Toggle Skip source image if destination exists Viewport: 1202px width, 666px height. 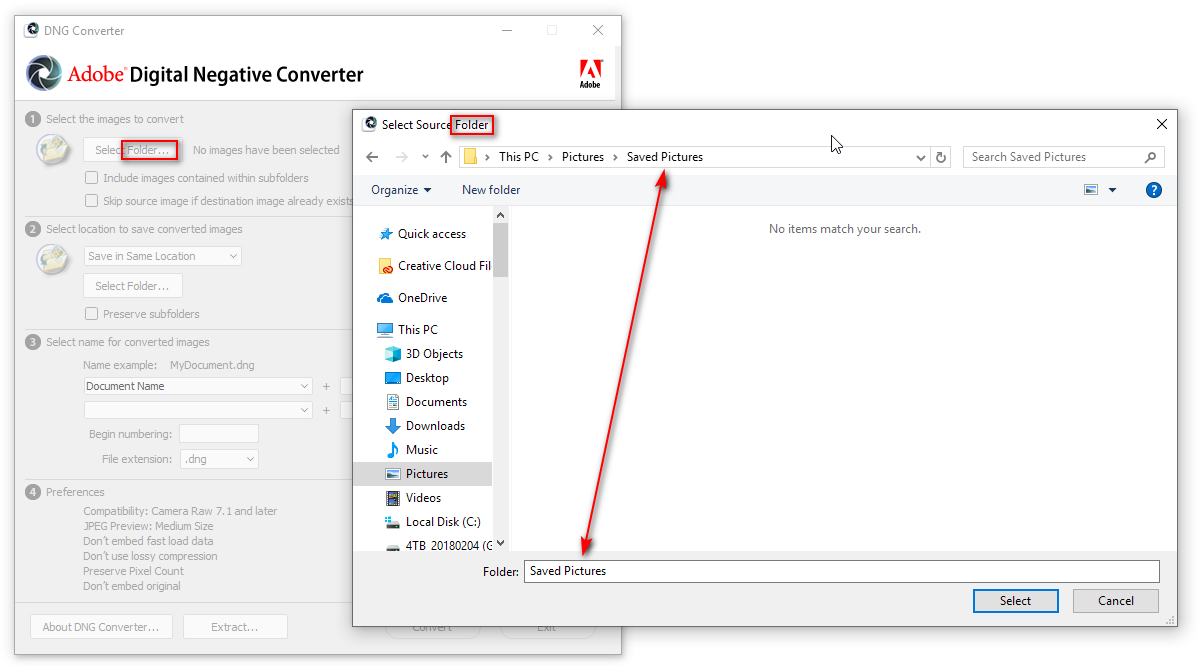(92, 201)
